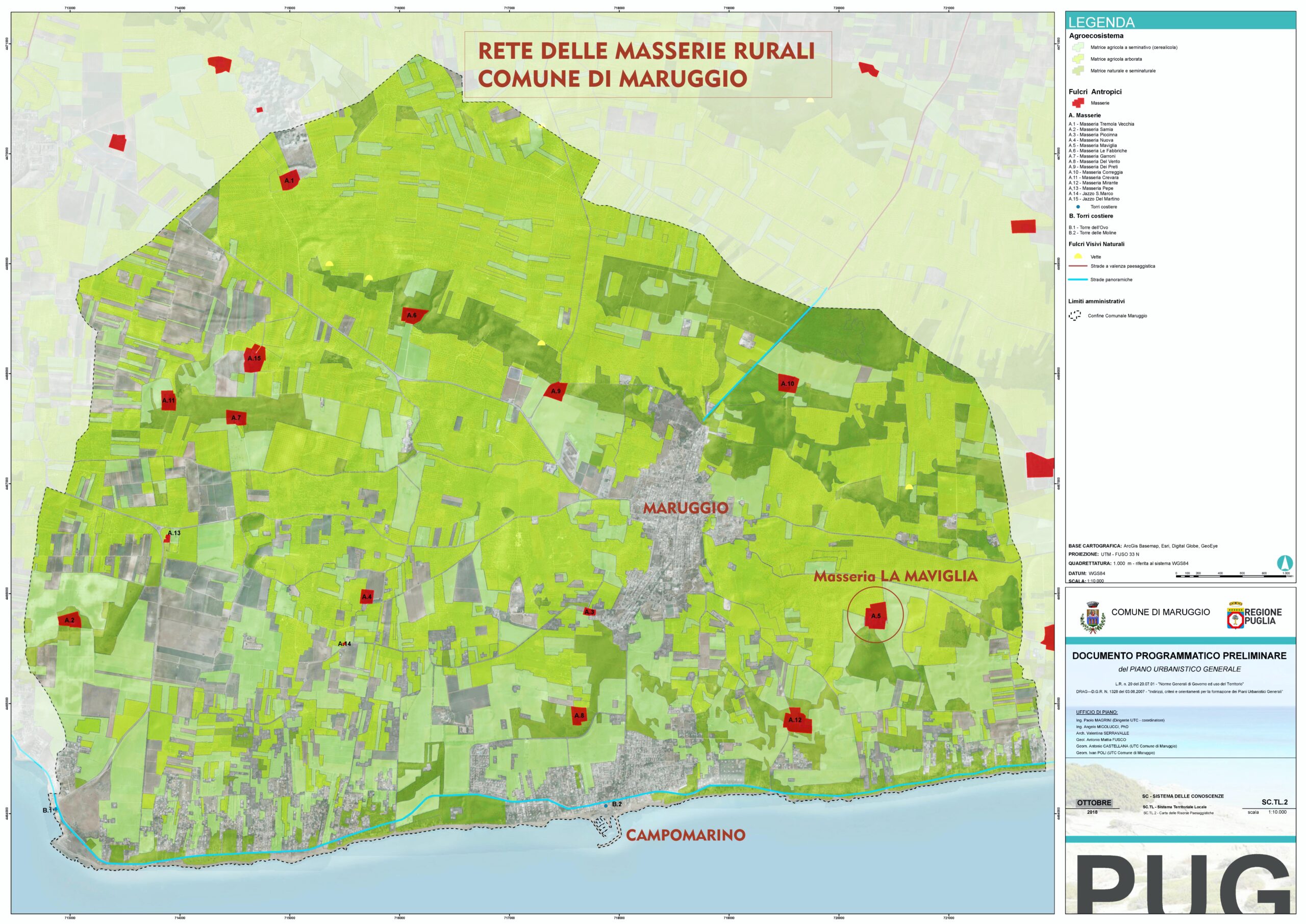Click the A.3 masseria marker near the town

pos(589,612)
